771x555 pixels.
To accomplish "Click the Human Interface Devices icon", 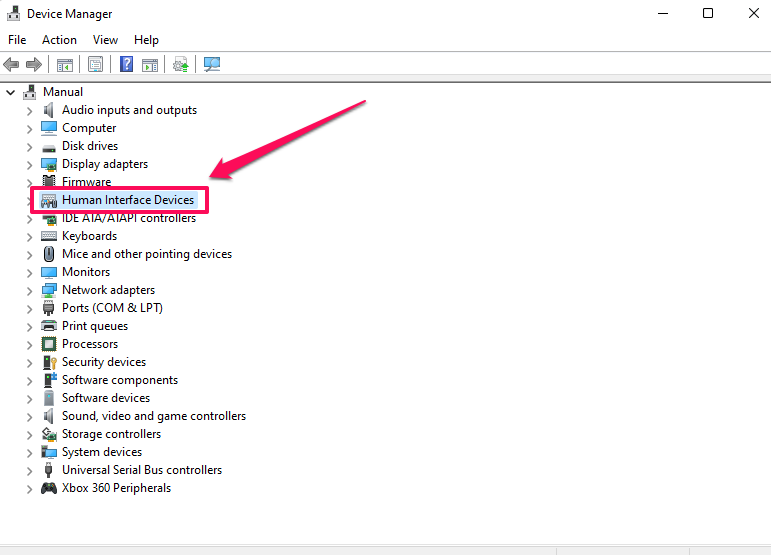I will tap(49, 201).
